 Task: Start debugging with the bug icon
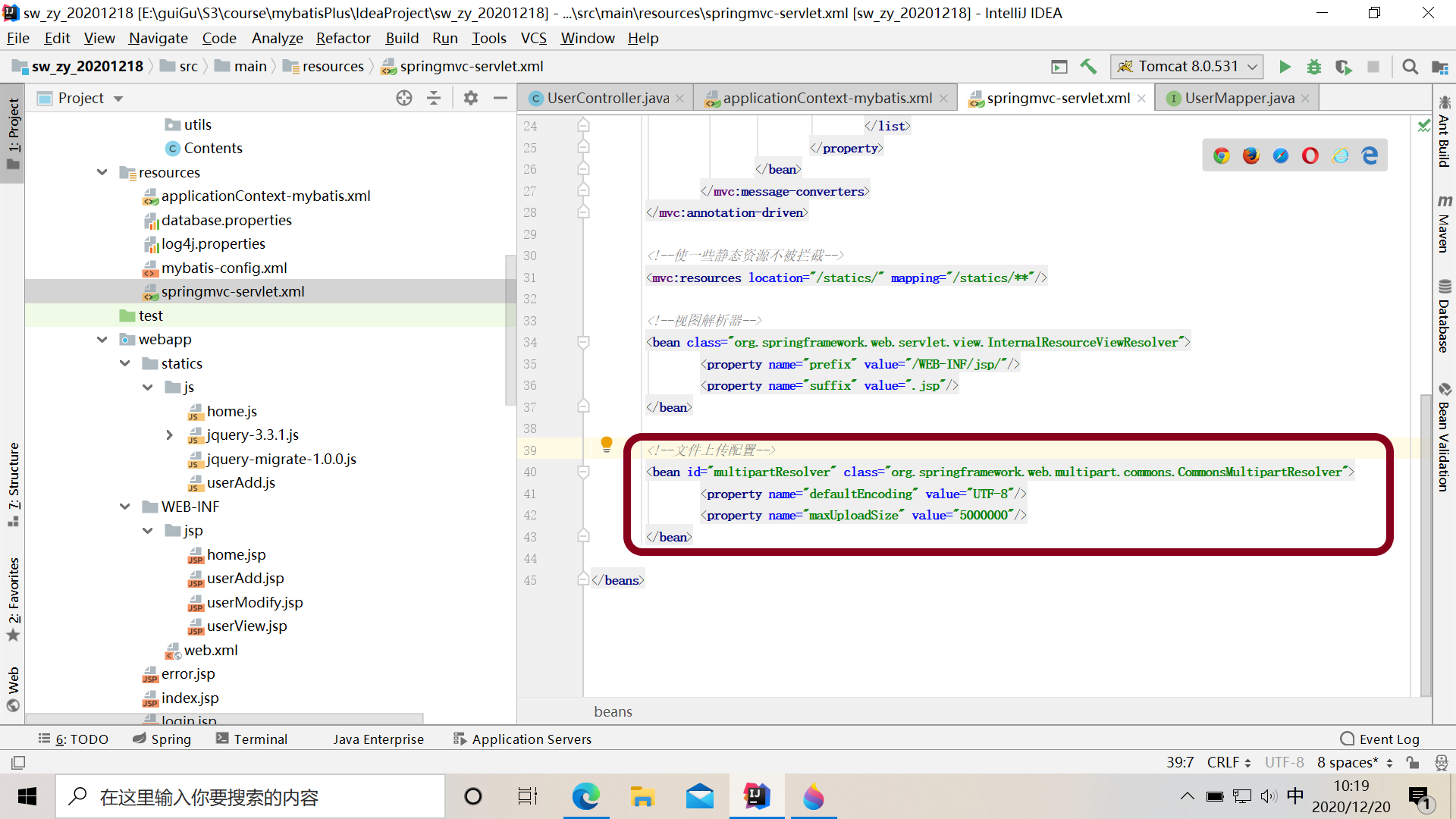click(1314, 67)
